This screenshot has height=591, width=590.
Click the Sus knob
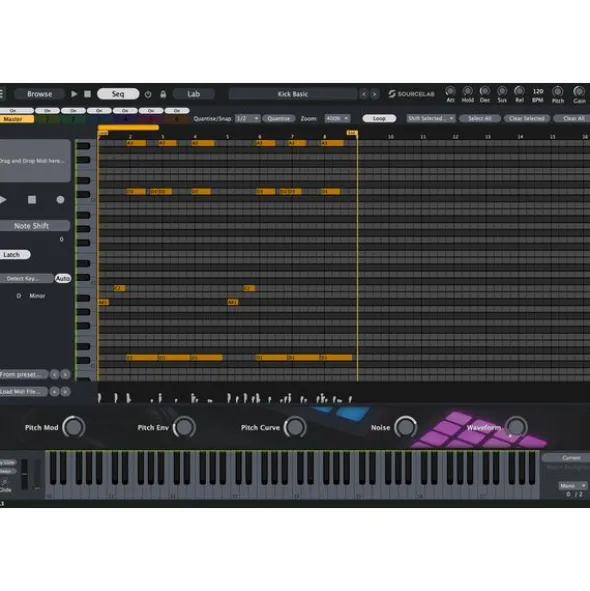coord(502,91)
